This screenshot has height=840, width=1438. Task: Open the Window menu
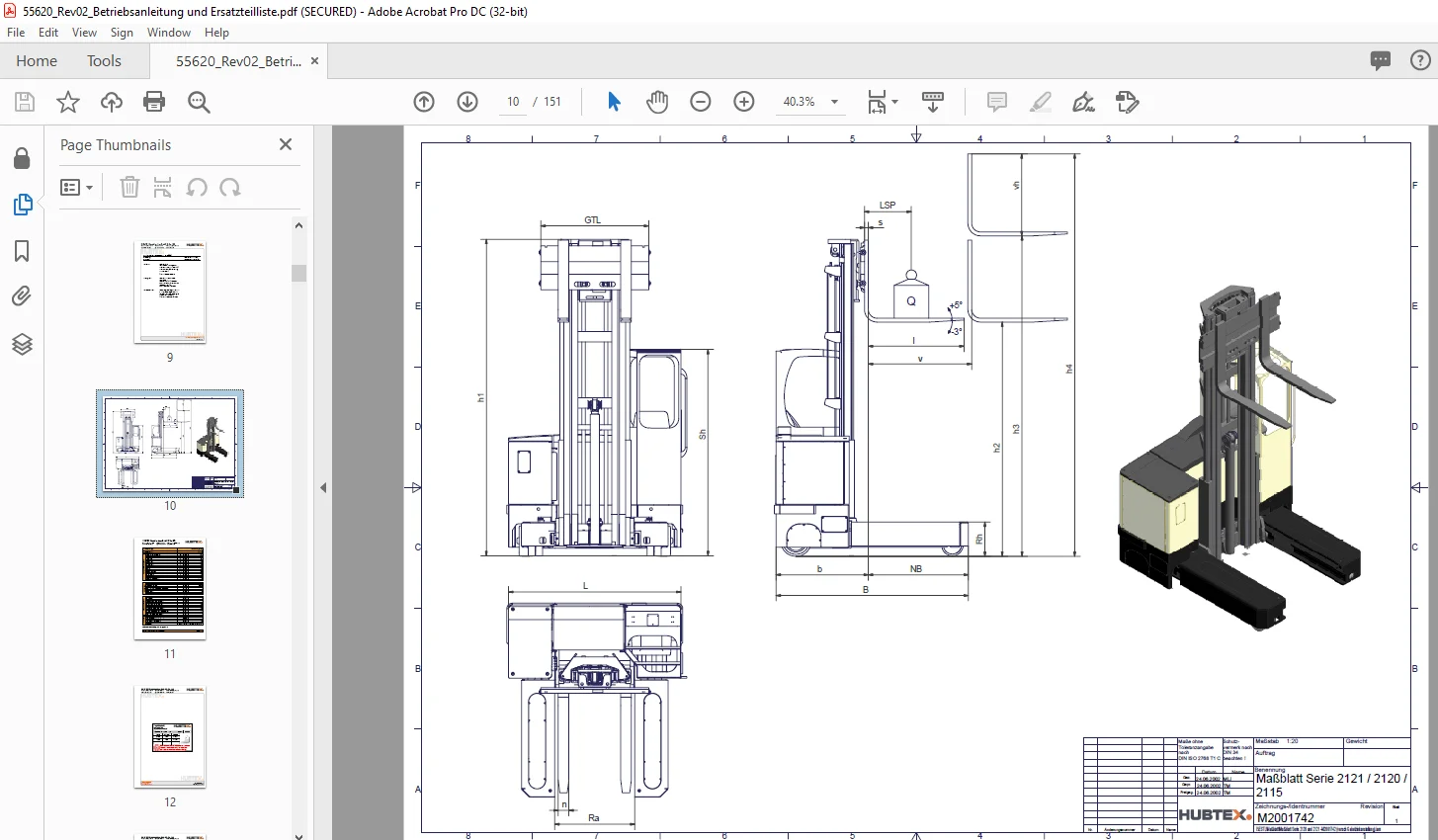(x=169, y=33)
